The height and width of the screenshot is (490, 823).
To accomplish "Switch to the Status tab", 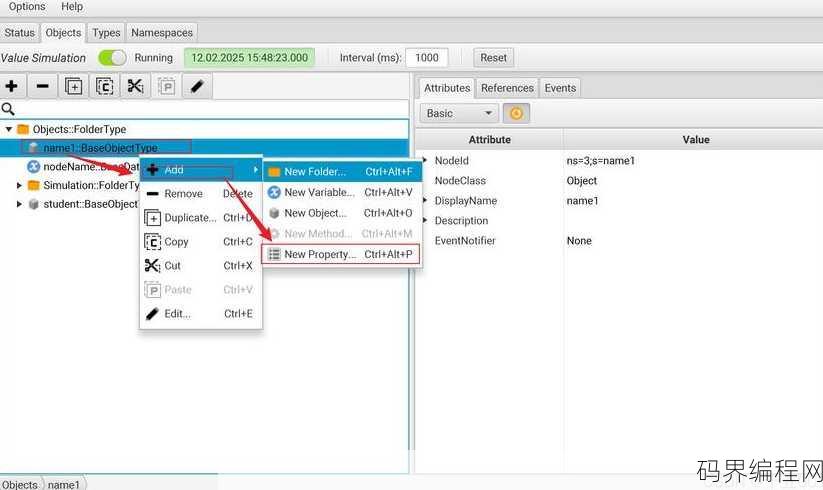I will [x=19, y=33].
